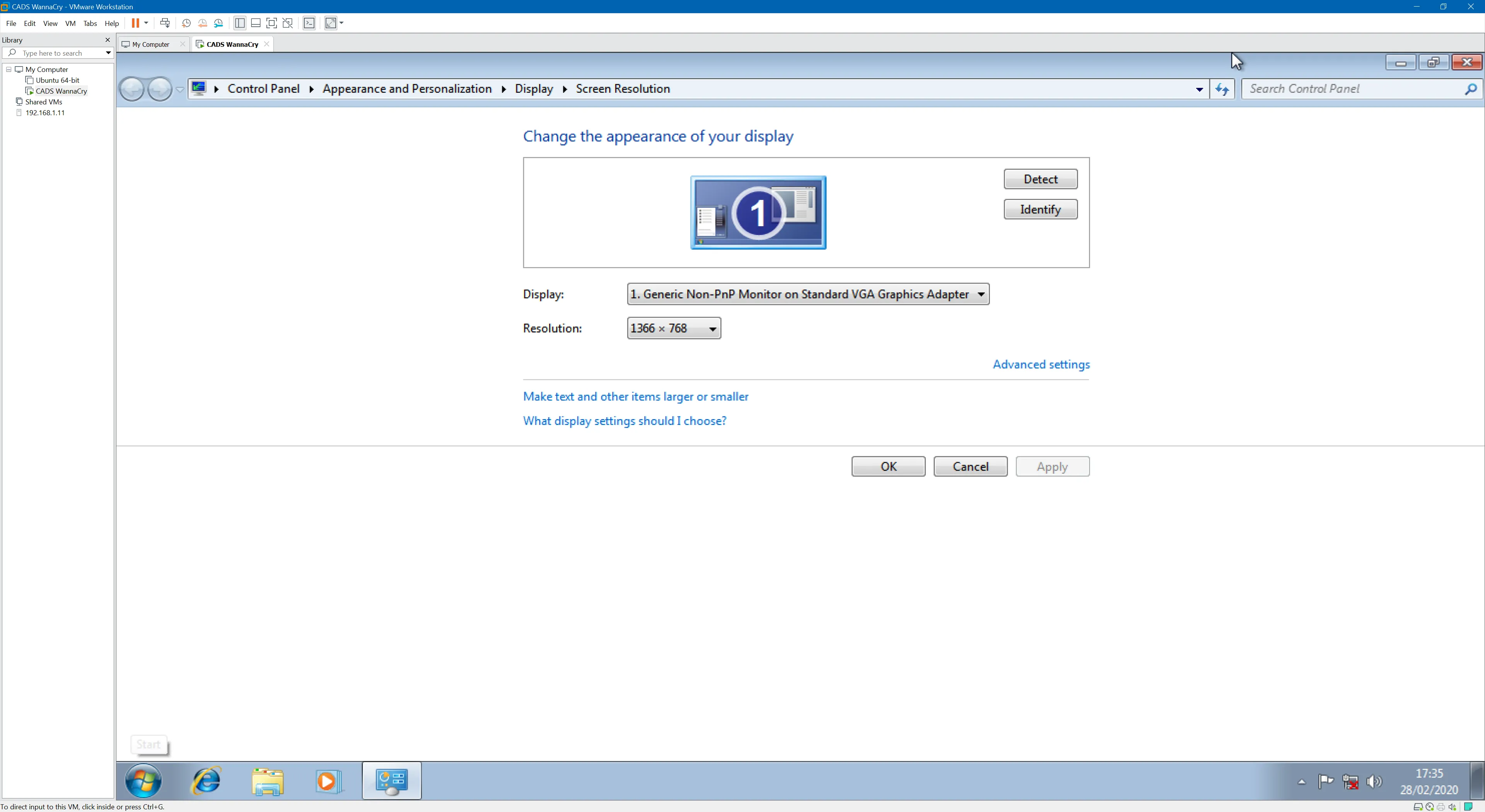
Task: Click Send Ctrl+Alt+Del toolbar icon
Action: click(165, 23)
